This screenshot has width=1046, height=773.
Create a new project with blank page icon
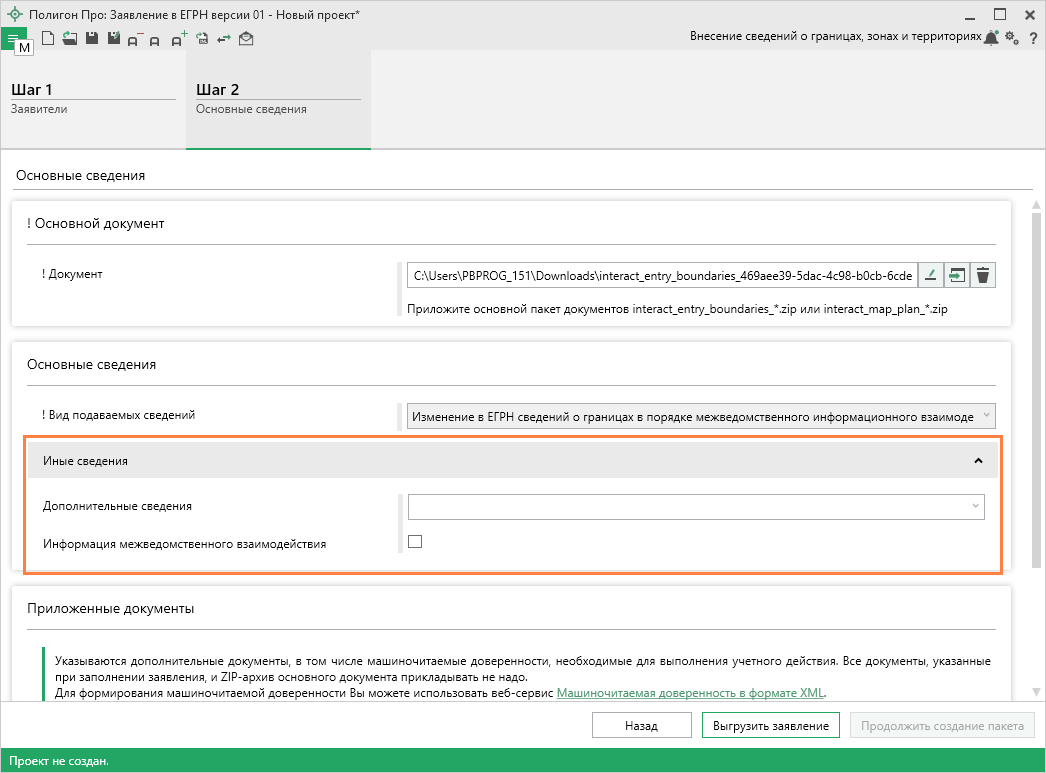coord(47,39)
